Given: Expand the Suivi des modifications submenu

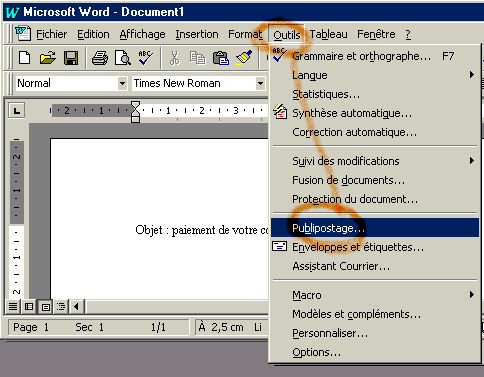Looking at the screenshot, I should (374, 161).
